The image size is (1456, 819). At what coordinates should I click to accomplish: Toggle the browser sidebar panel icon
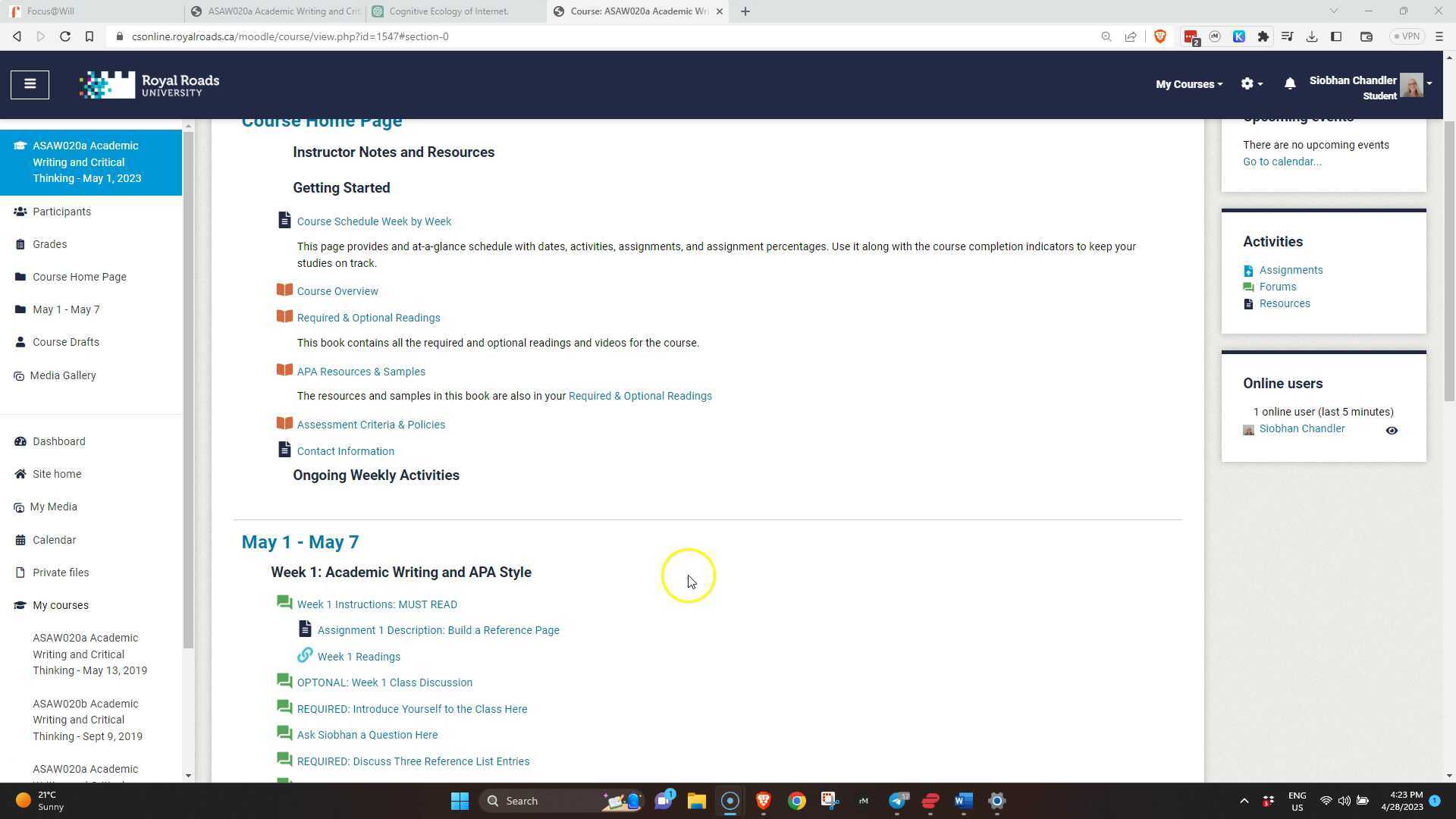click(x=1337, y=36)
